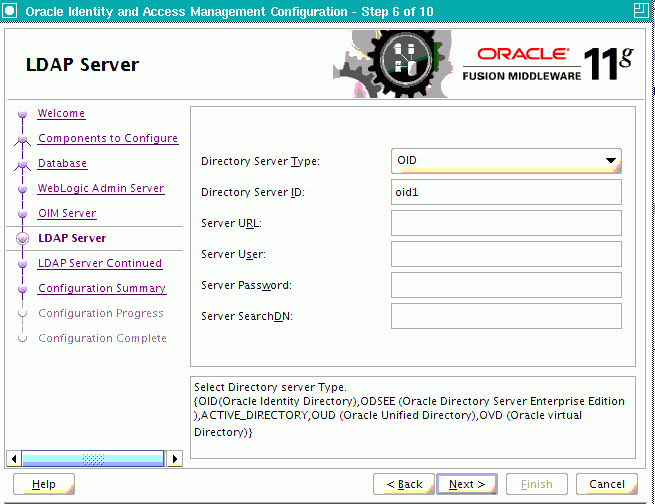Image resolution: width=655 pixels, height=504 pixels.
Task: Open the OIM Server step
Action: pyautogui.click(x=67, y=213)
